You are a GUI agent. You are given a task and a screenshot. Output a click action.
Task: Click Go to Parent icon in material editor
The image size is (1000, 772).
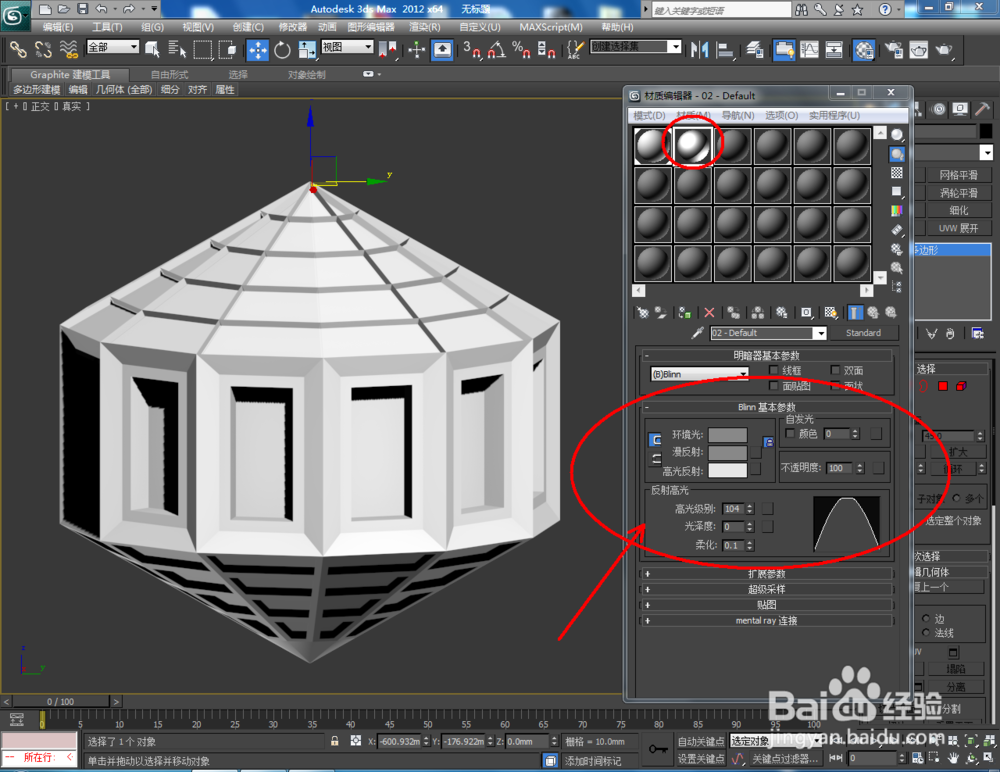[872, 313]
